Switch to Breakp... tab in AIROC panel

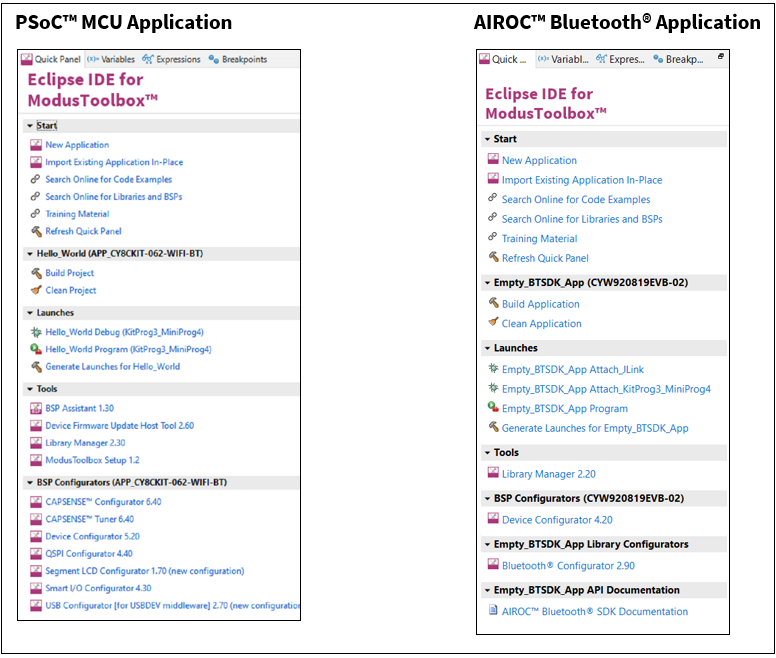click(x=679, y=59)
